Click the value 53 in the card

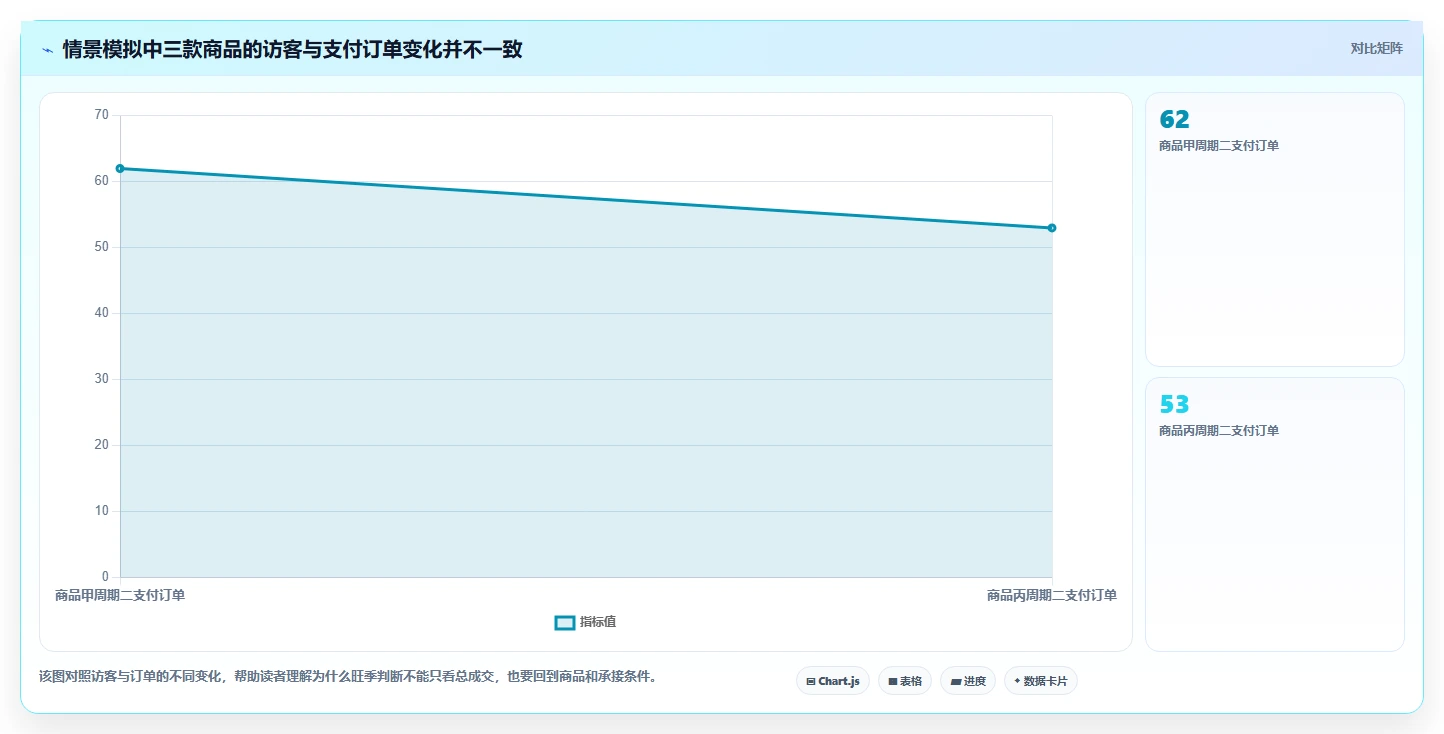1174,405
